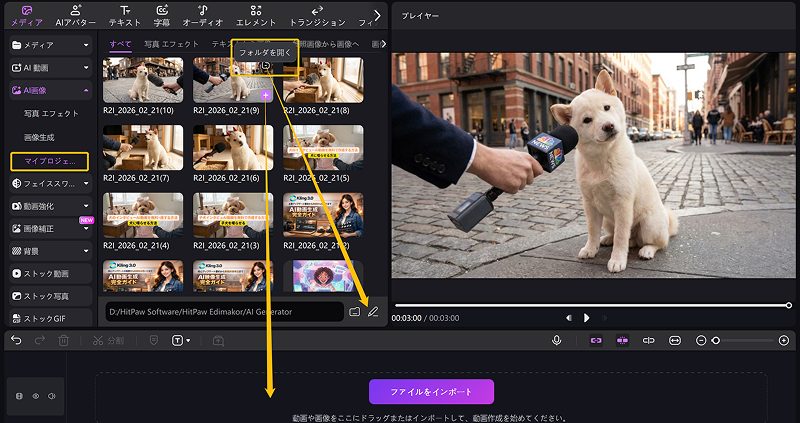Zoom in timeline with plus icon
The width and height of the screenshot is (800, 423).
coord(784,340)
